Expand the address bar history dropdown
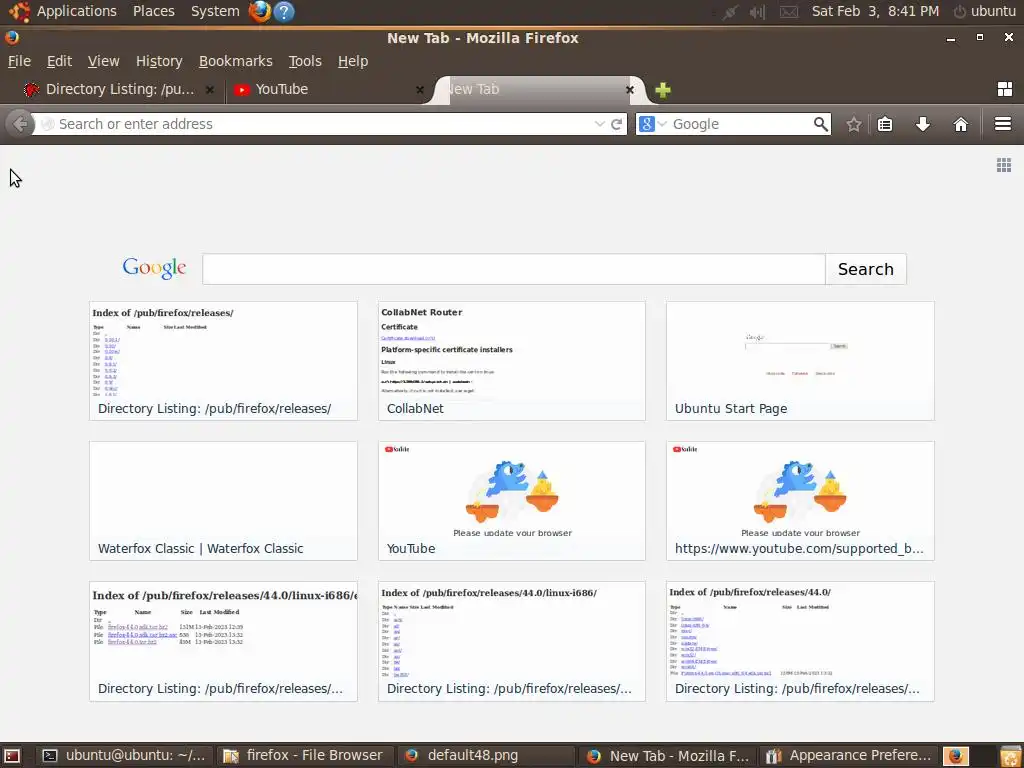Viewport: 1024px width, 768px height. click(599, 124)
